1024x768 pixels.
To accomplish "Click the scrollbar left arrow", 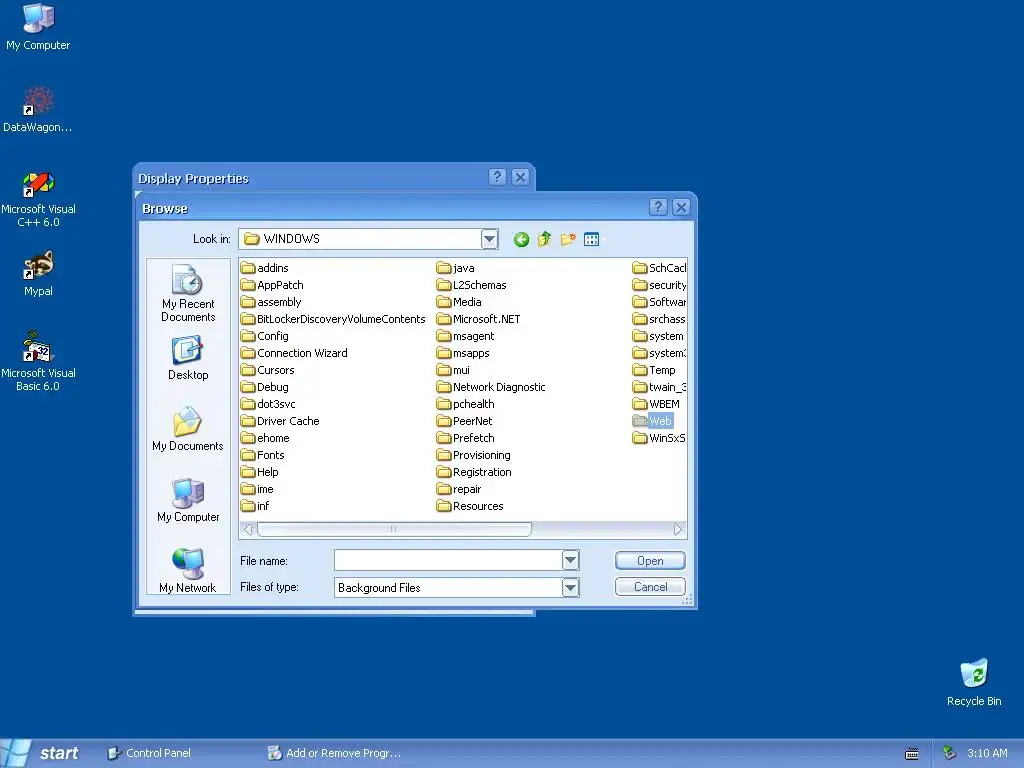I will (x=248, y=529).
